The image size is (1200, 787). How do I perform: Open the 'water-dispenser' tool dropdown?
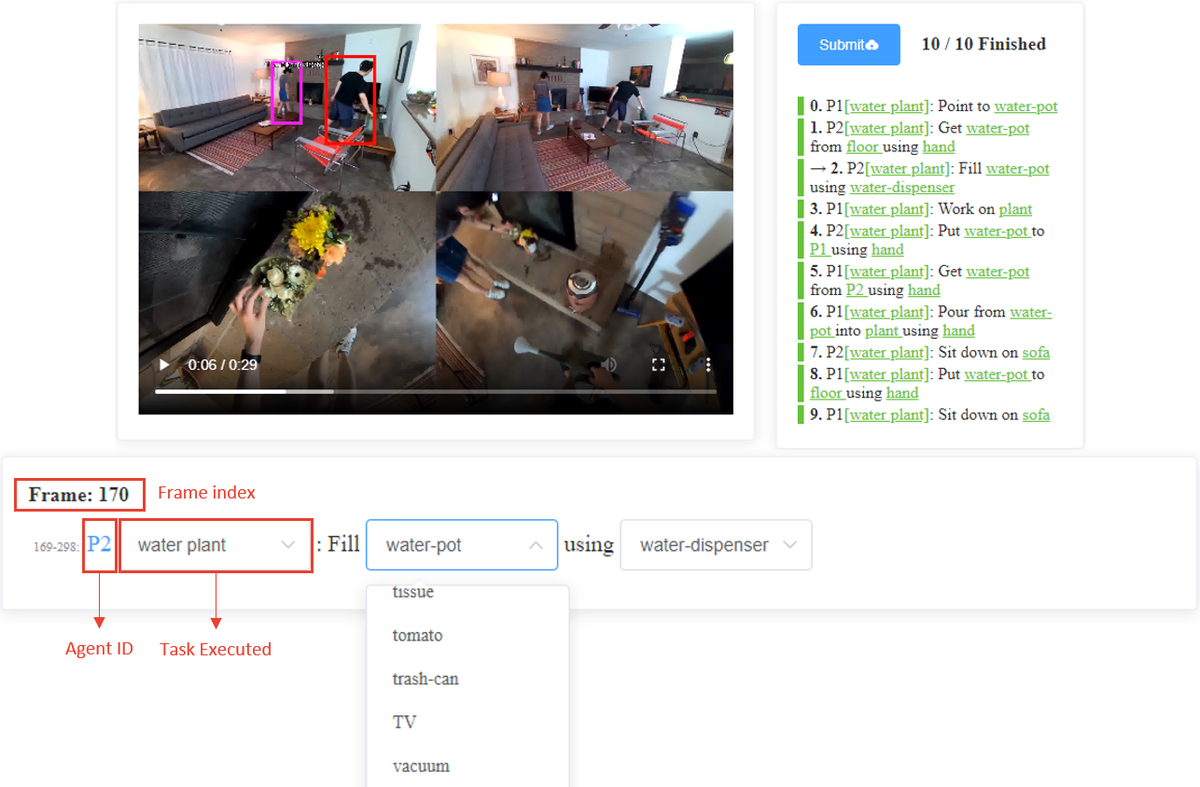[716, 545]
